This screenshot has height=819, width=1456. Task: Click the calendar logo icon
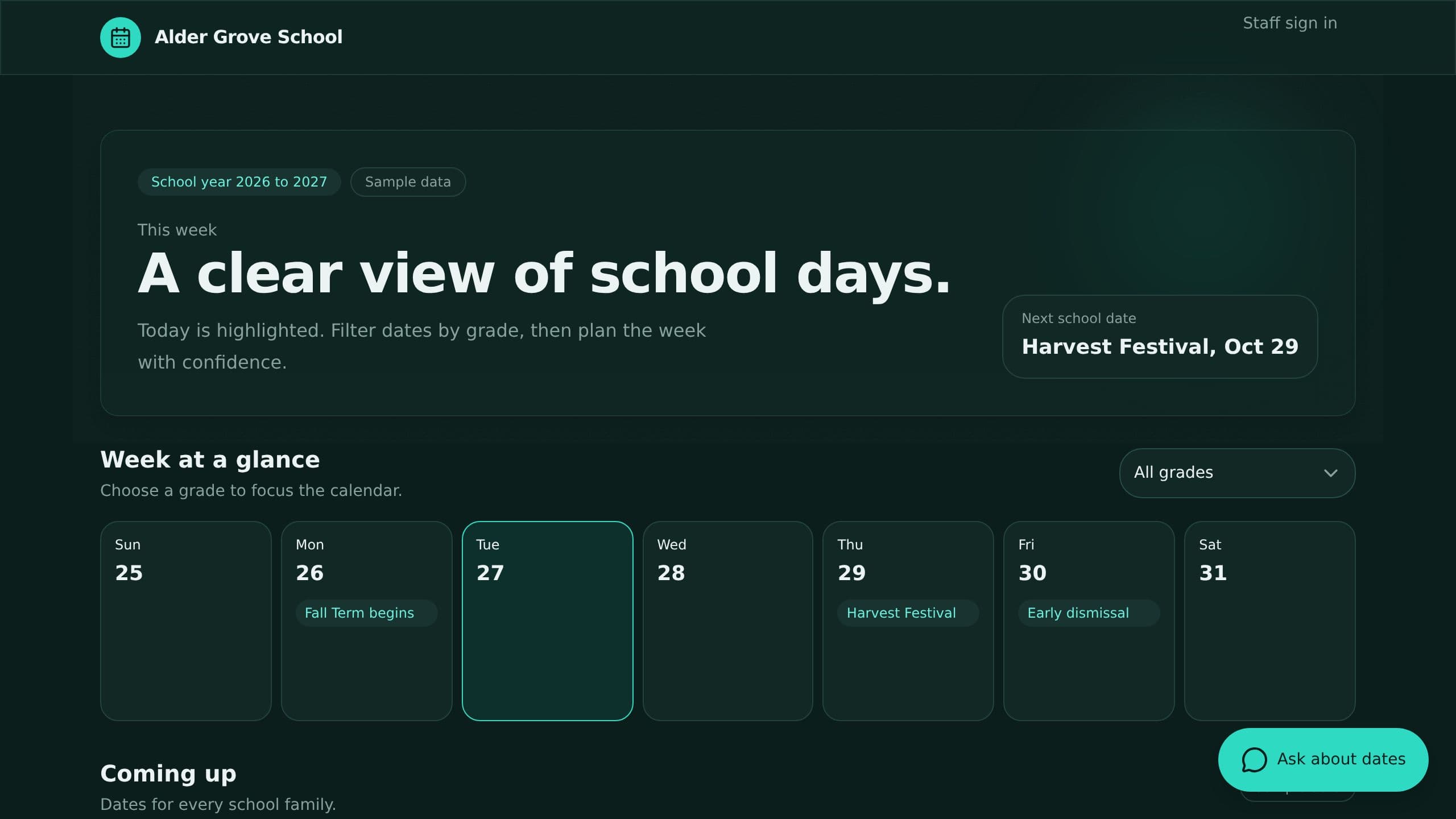tap(121, 38)
